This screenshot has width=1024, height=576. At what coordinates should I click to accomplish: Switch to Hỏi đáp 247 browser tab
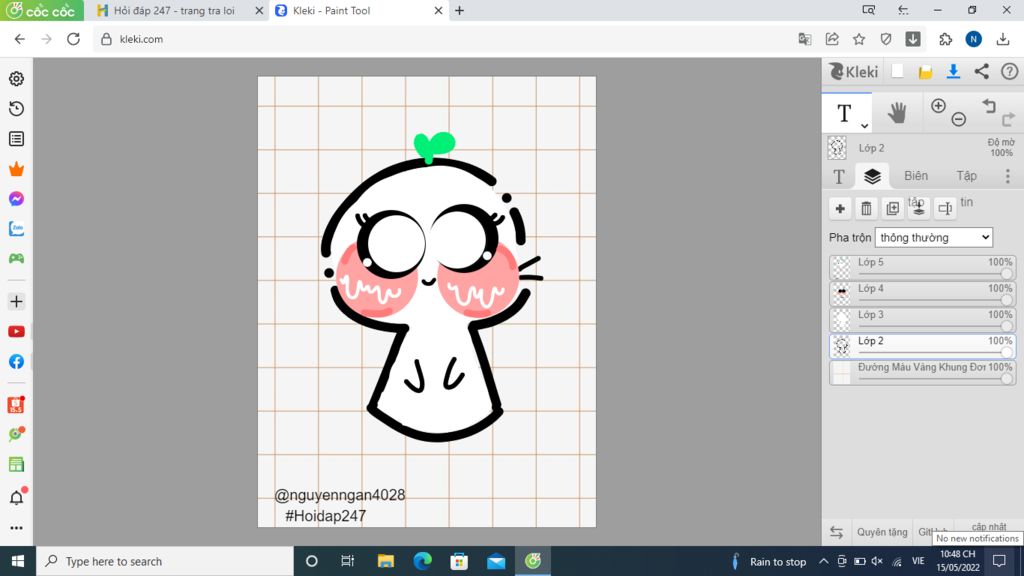(174, 10)
